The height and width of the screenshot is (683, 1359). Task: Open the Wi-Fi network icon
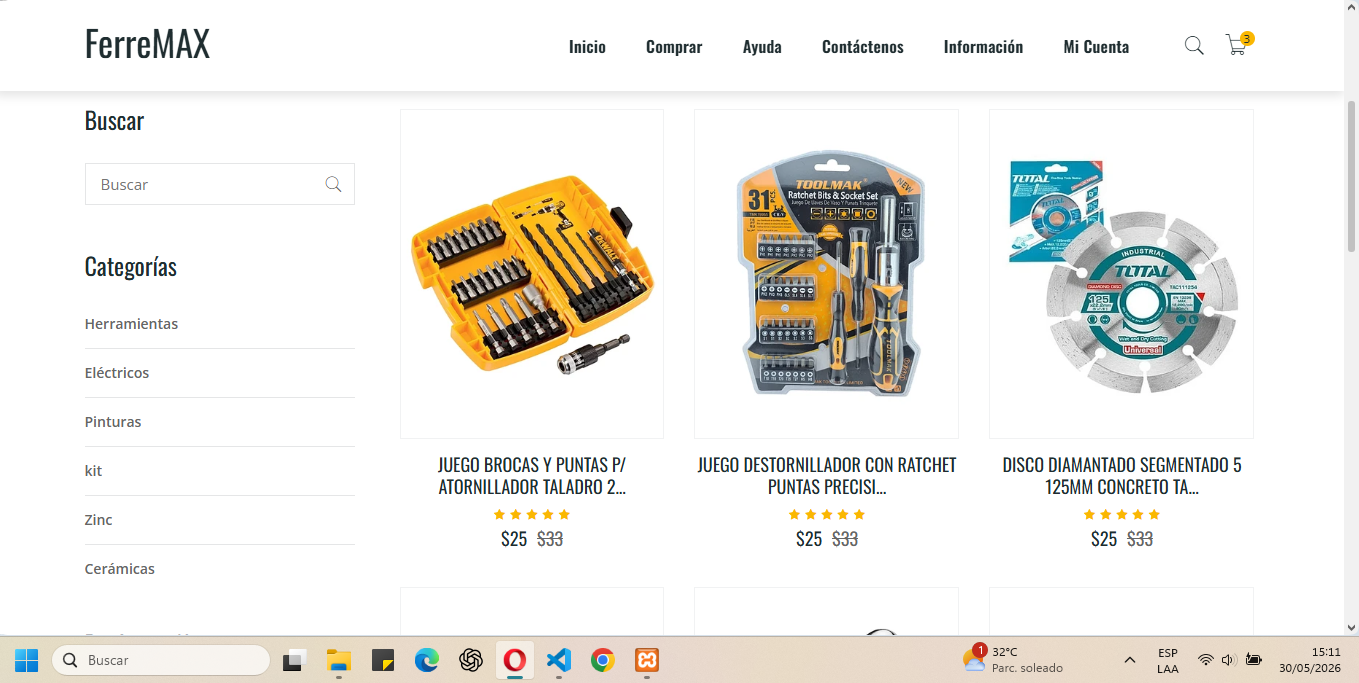click(1206, 660)
